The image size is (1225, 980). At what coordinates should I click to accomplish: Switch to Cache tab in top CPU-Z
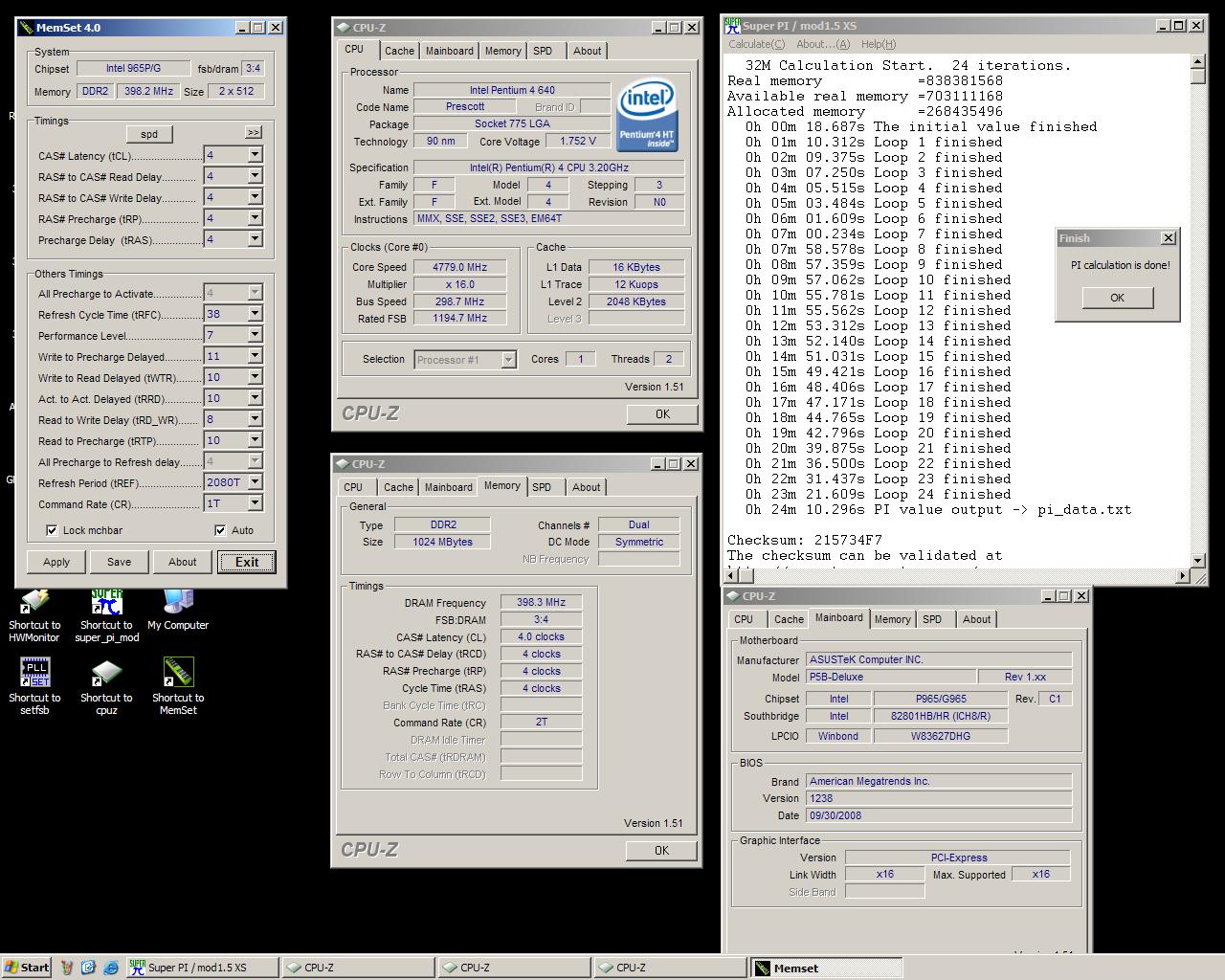[x=399, y=51]
